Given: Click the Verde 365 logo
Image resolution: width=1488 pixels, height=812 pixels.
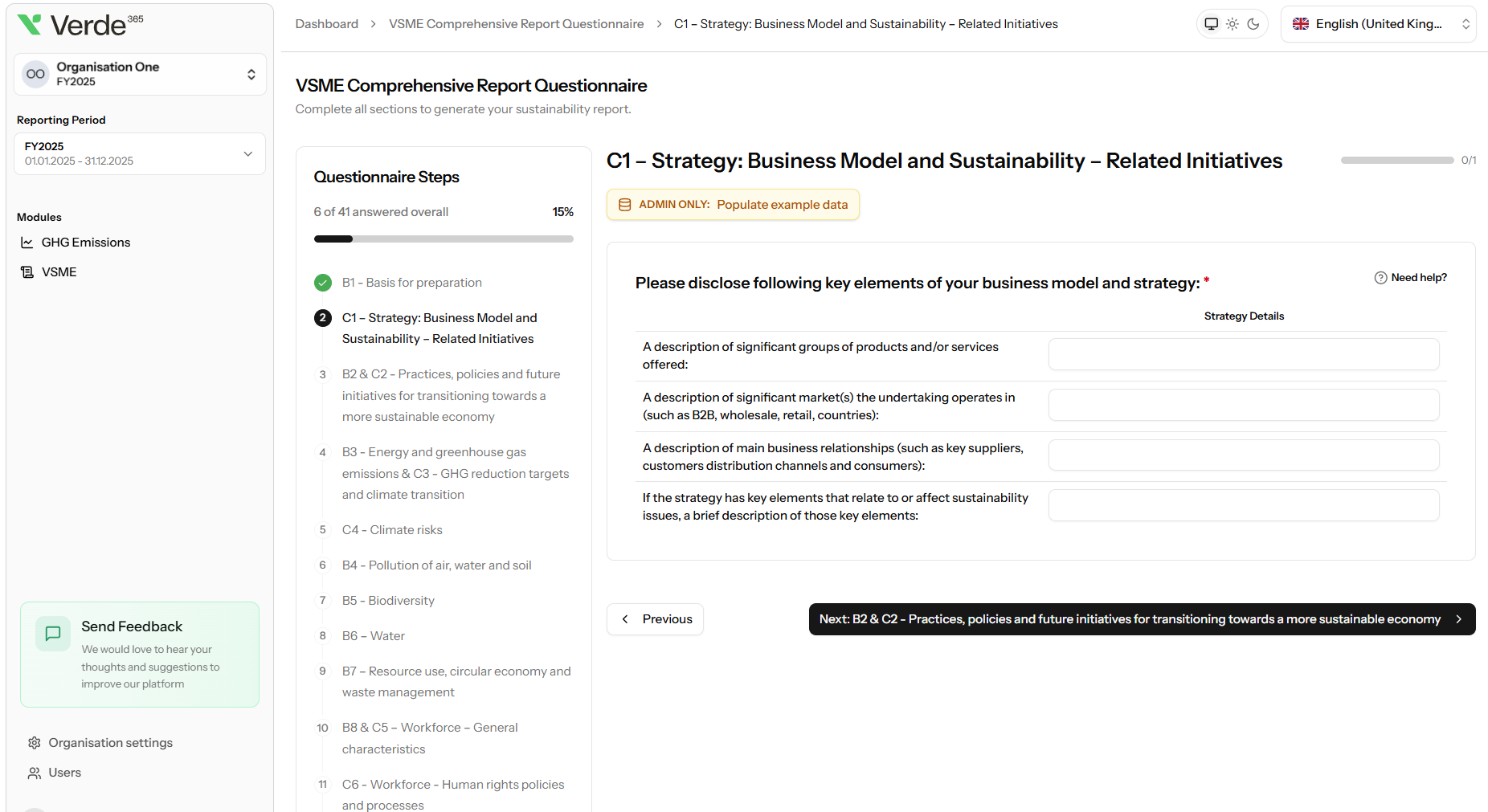Looking at the screenshot, I should point(80,24).
